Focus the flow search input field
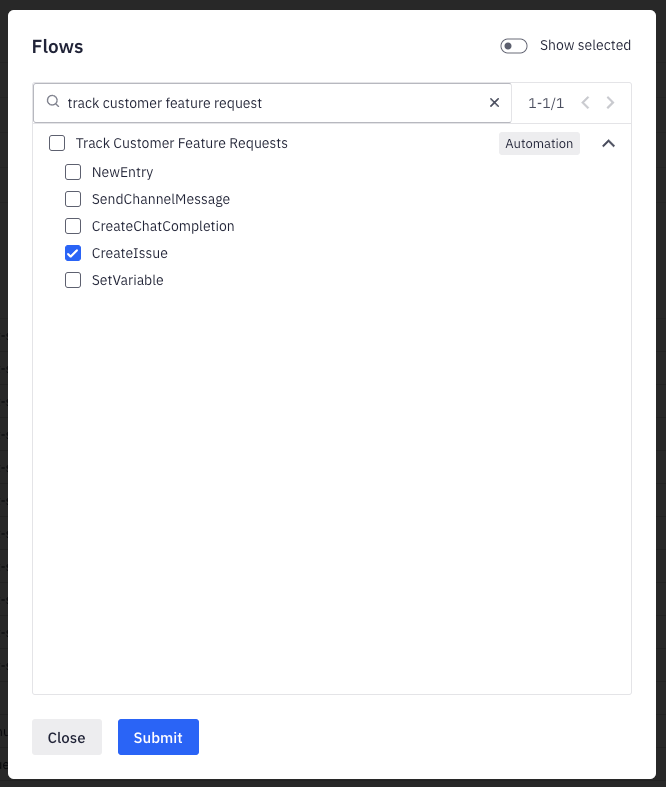The width and height of the screenshot is (666, 787). pyautogui.click(x=270, y=103)
